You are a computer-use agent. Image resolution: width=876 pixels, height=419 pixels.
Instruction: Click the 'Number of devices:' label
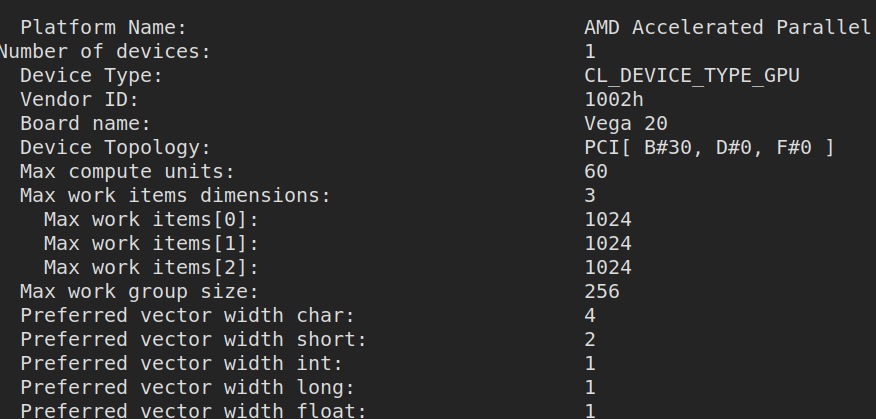[104, 52]
